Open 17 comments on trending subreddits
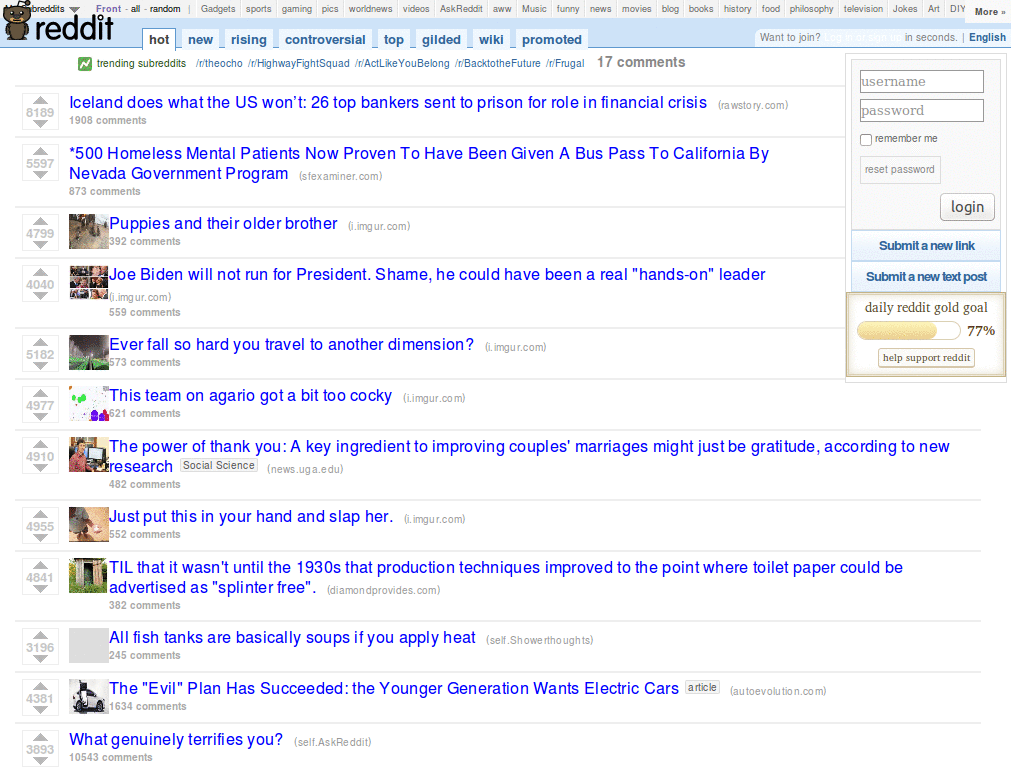Screen dimensions: 1024x768 [x=641, y=63]
